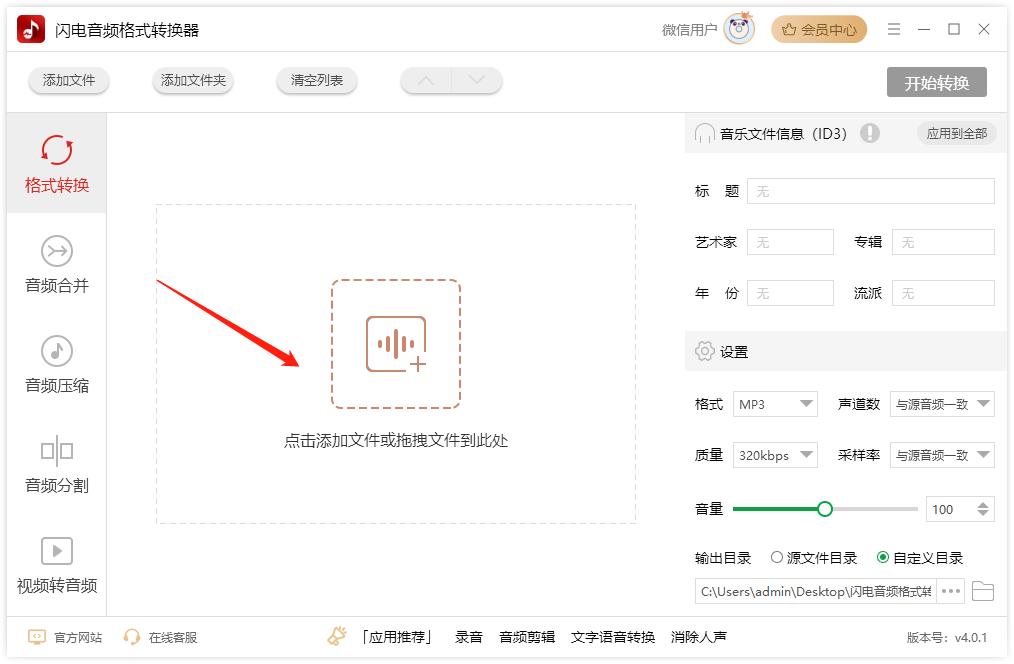Screen dimensions: 1014x664
Task: Open the output folder browser icon
Action: tap(983, 591)
